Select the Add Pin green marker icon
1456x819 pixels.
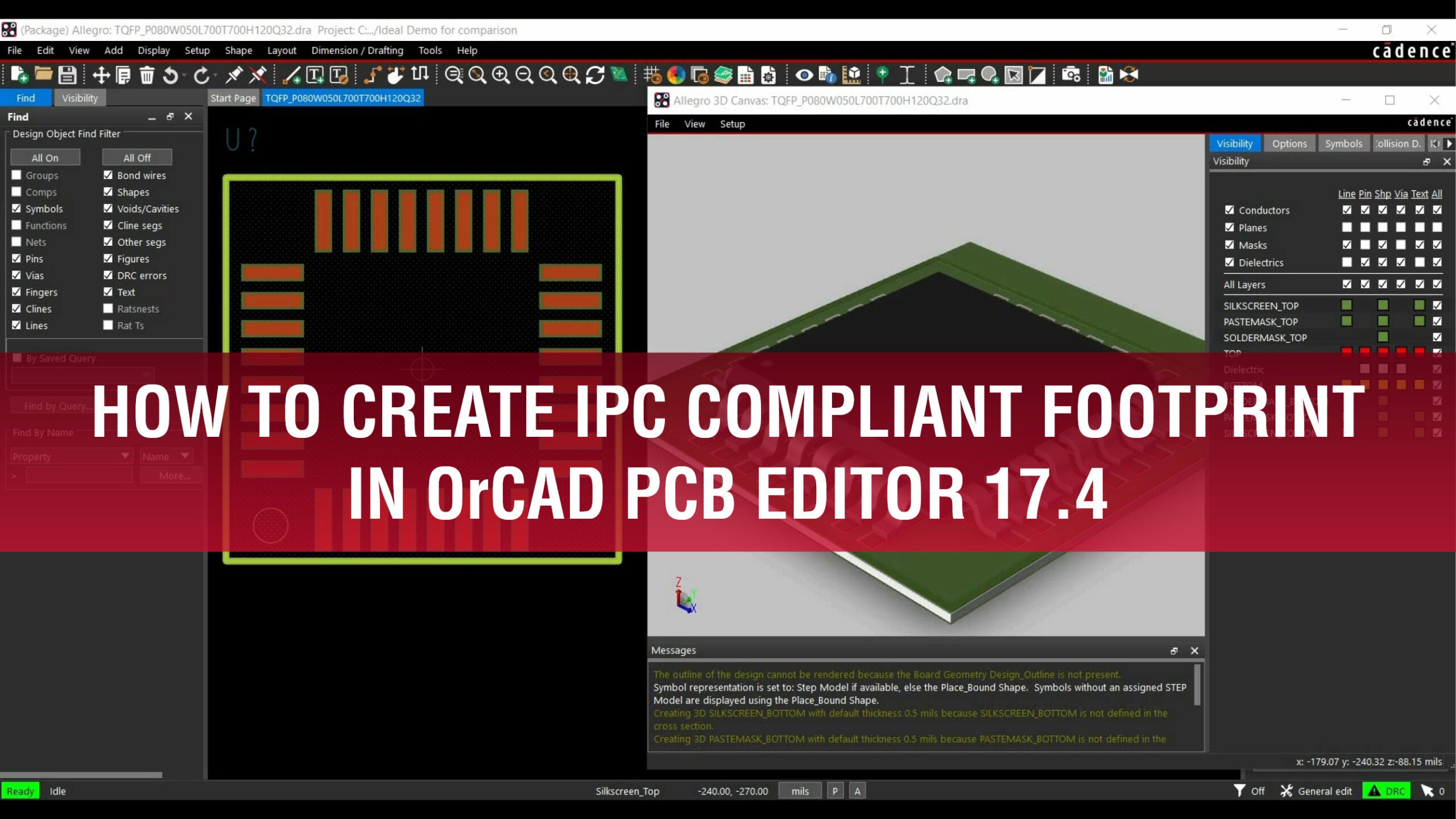[883, 75]
